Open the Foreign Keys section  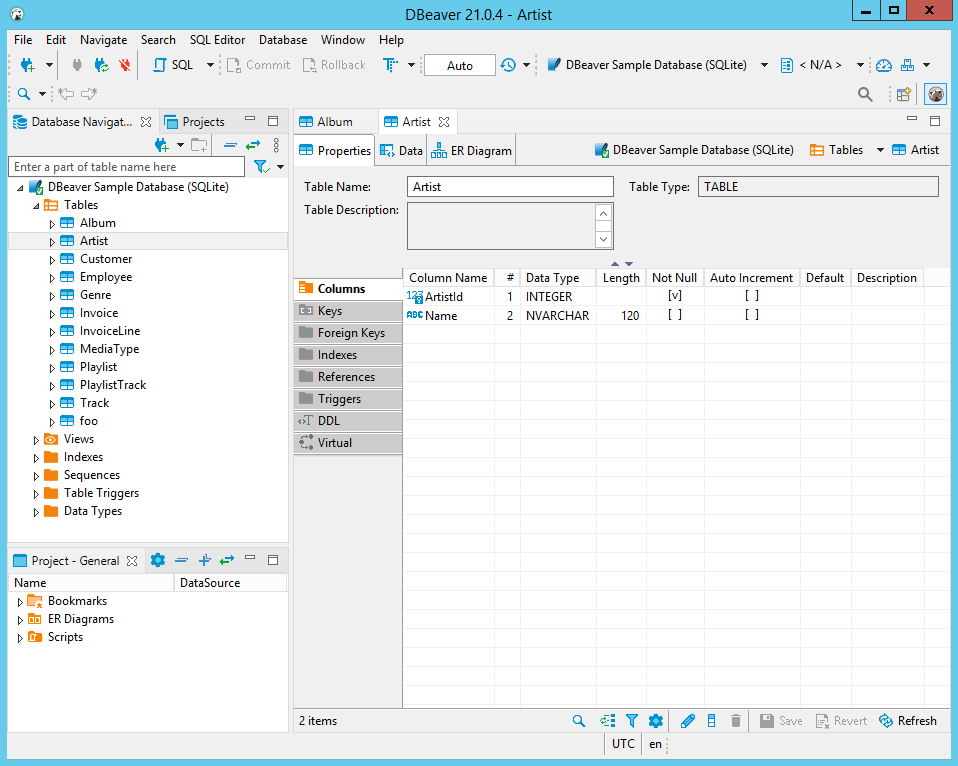point(348,333)
